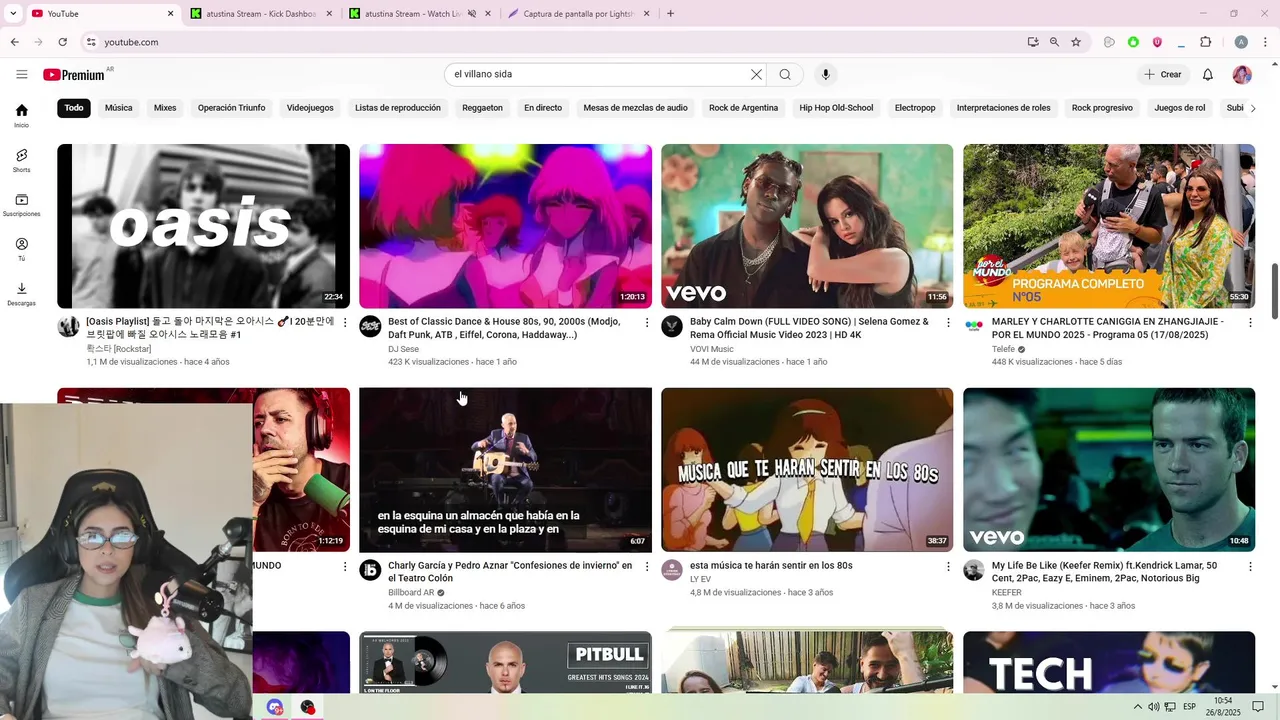Play the Pitbull Greatest Hits thumbnail
1280x720 pixels.
click(505, 662)
